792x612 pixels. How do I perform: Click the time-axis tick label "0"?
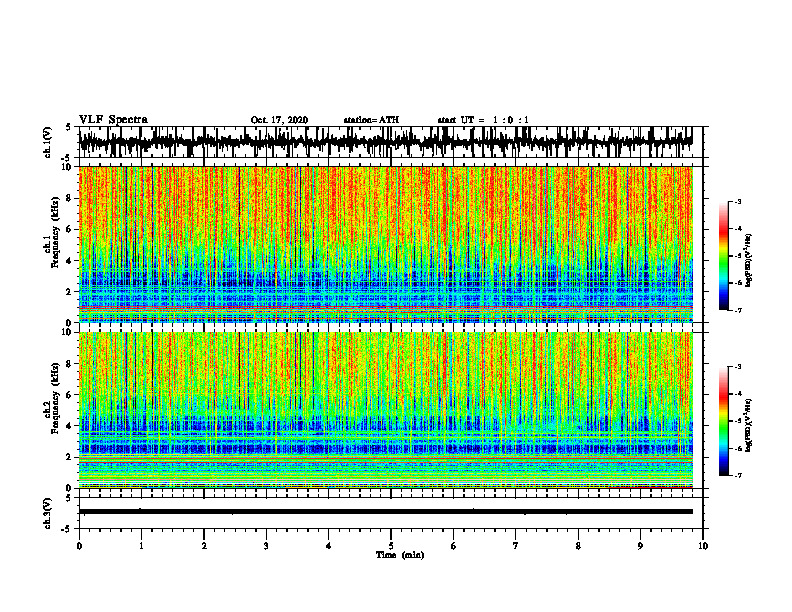[79, 546]
